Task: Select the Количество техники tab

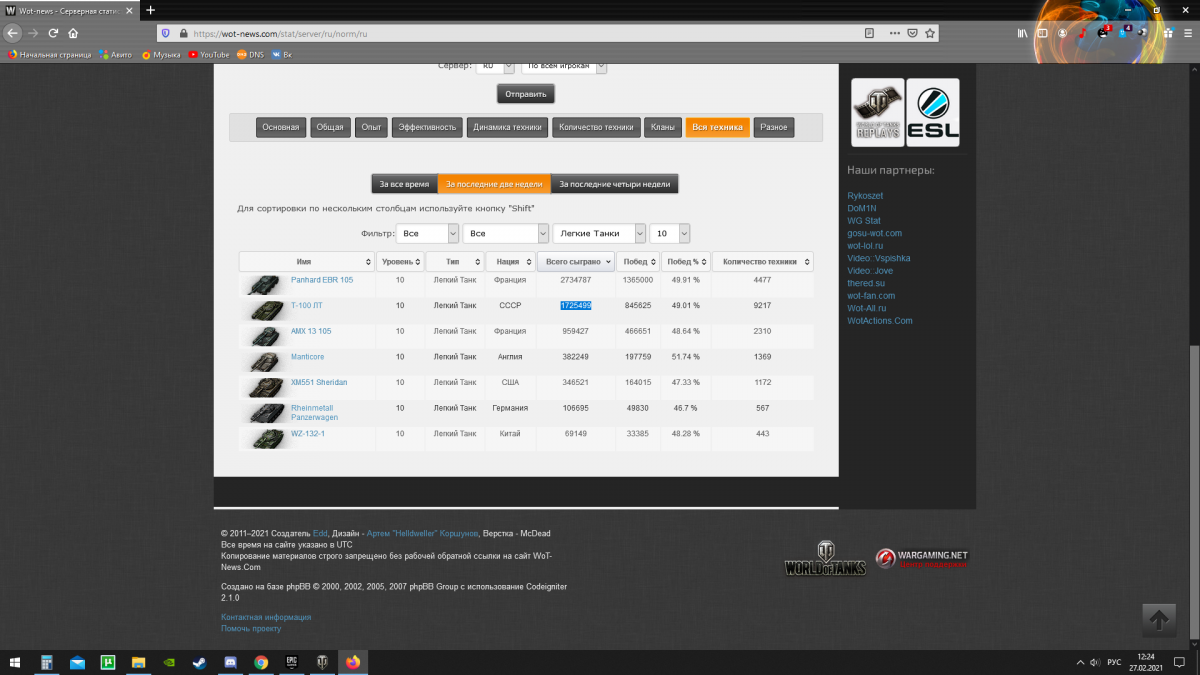Action: 596,127
